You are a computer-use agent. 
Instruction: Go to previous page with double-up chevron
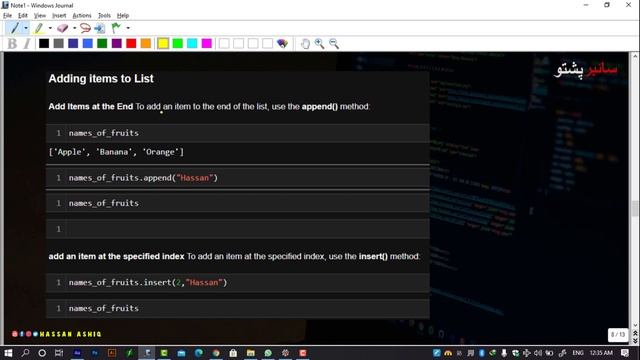(x=635, y=334)
